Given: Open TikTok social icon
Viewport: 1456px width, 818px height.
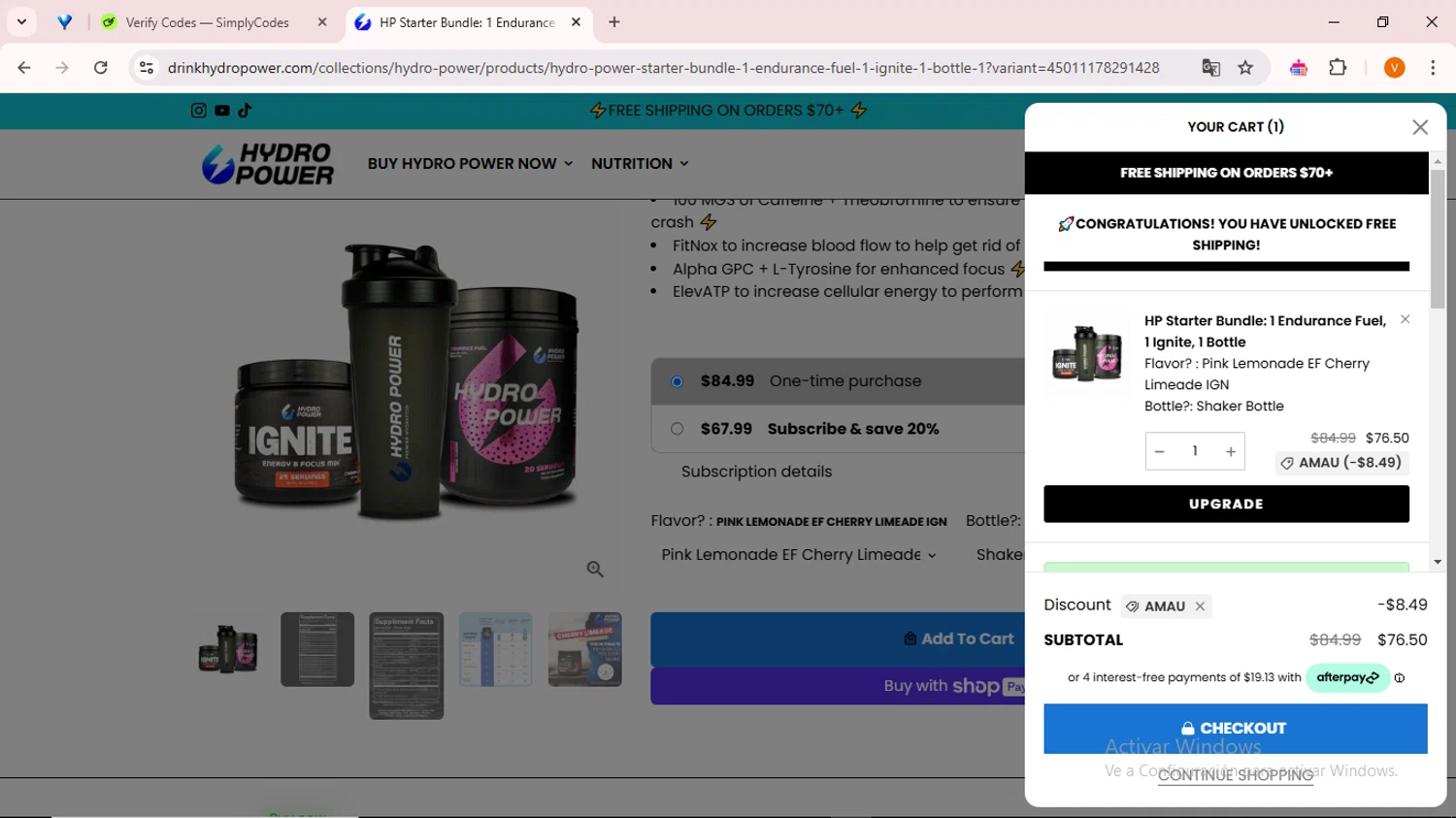Looking at the screenshot, I should [245, 111].
